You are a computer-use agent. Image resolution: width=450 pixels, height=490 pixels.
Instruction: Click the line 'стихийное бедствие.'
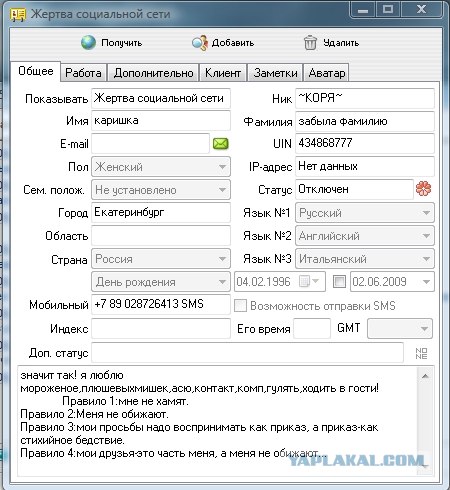72,440
